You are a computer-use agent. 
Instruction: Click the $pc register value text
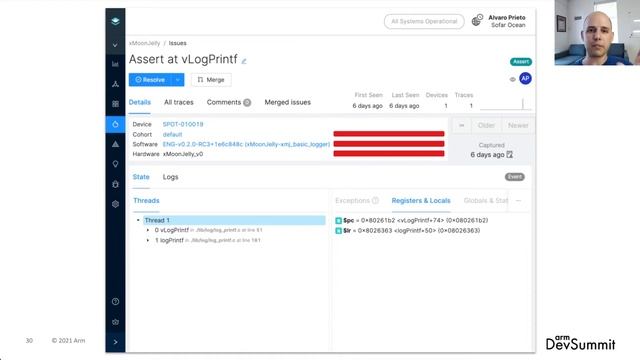(x=424, y=220)
